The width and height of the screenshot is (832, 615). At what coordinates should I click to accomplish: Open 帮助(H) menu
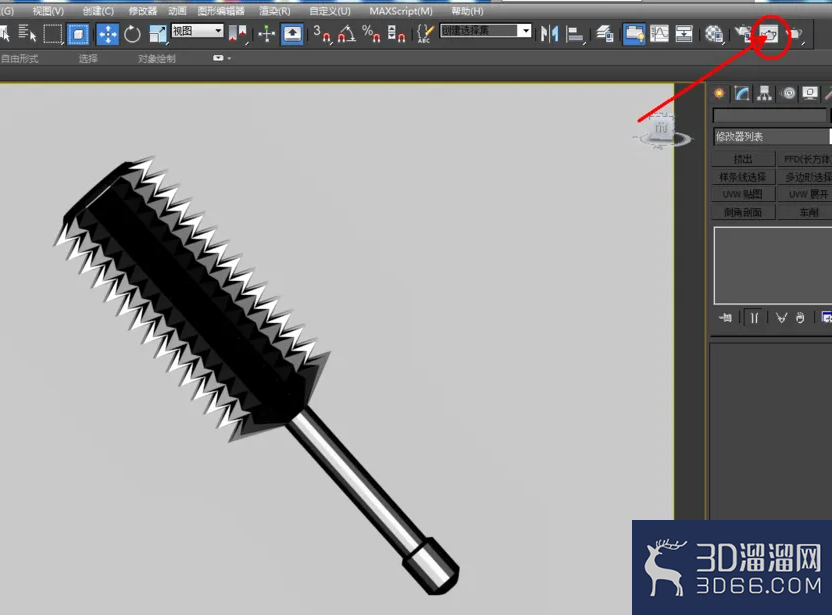click(467, 11)
